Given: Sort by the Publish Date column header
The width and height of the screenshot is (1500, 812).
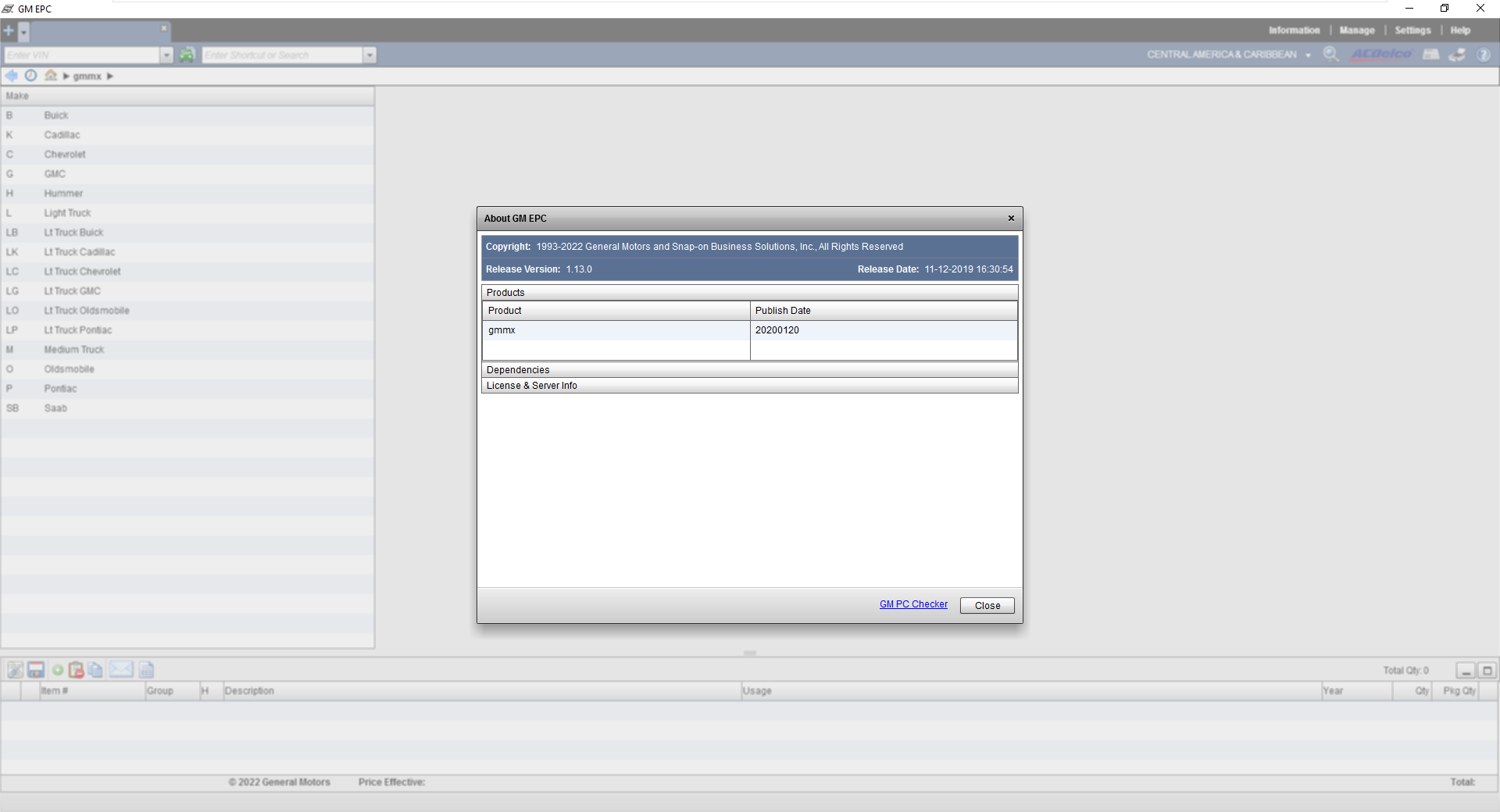Looking at the screenshot, I should tap(883, 311).
